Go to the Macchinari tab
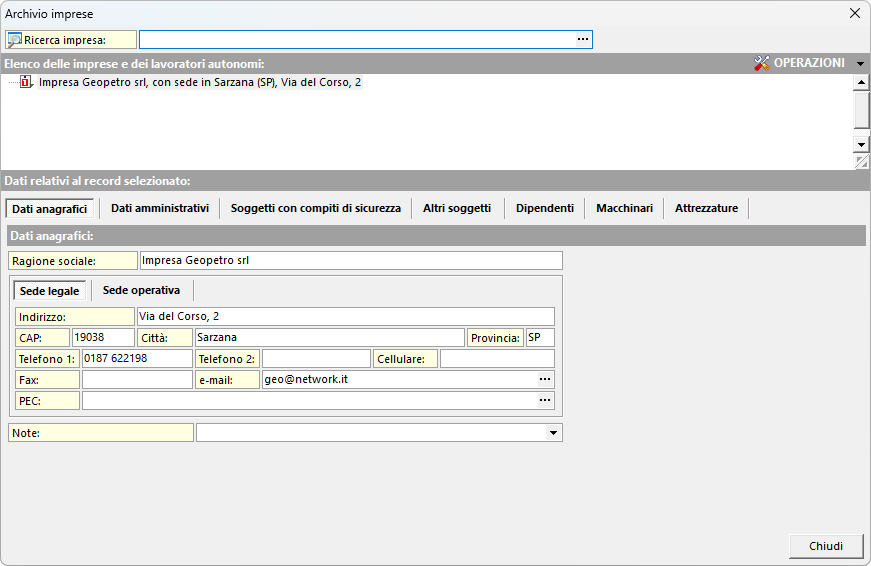This screenshot has width=871, height=566. [x=624, y=208]
